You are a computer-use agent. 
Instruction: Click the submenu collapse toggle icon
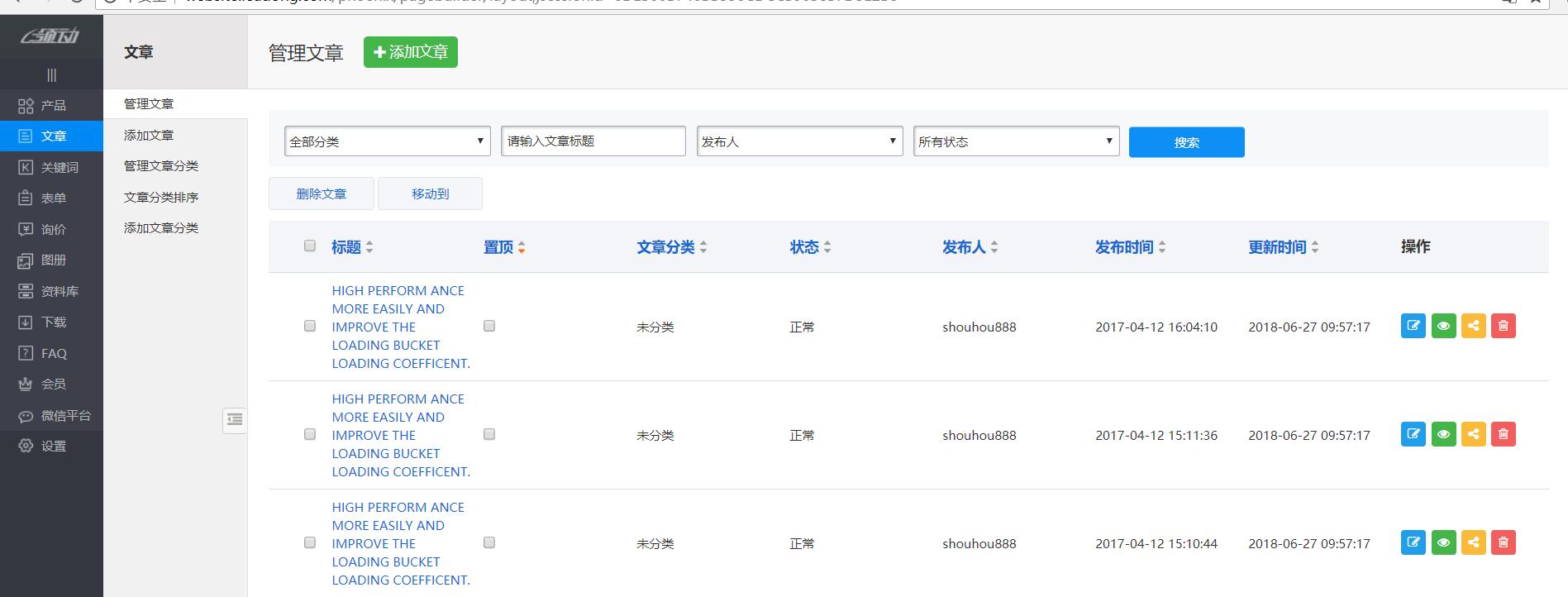(235, 420)
